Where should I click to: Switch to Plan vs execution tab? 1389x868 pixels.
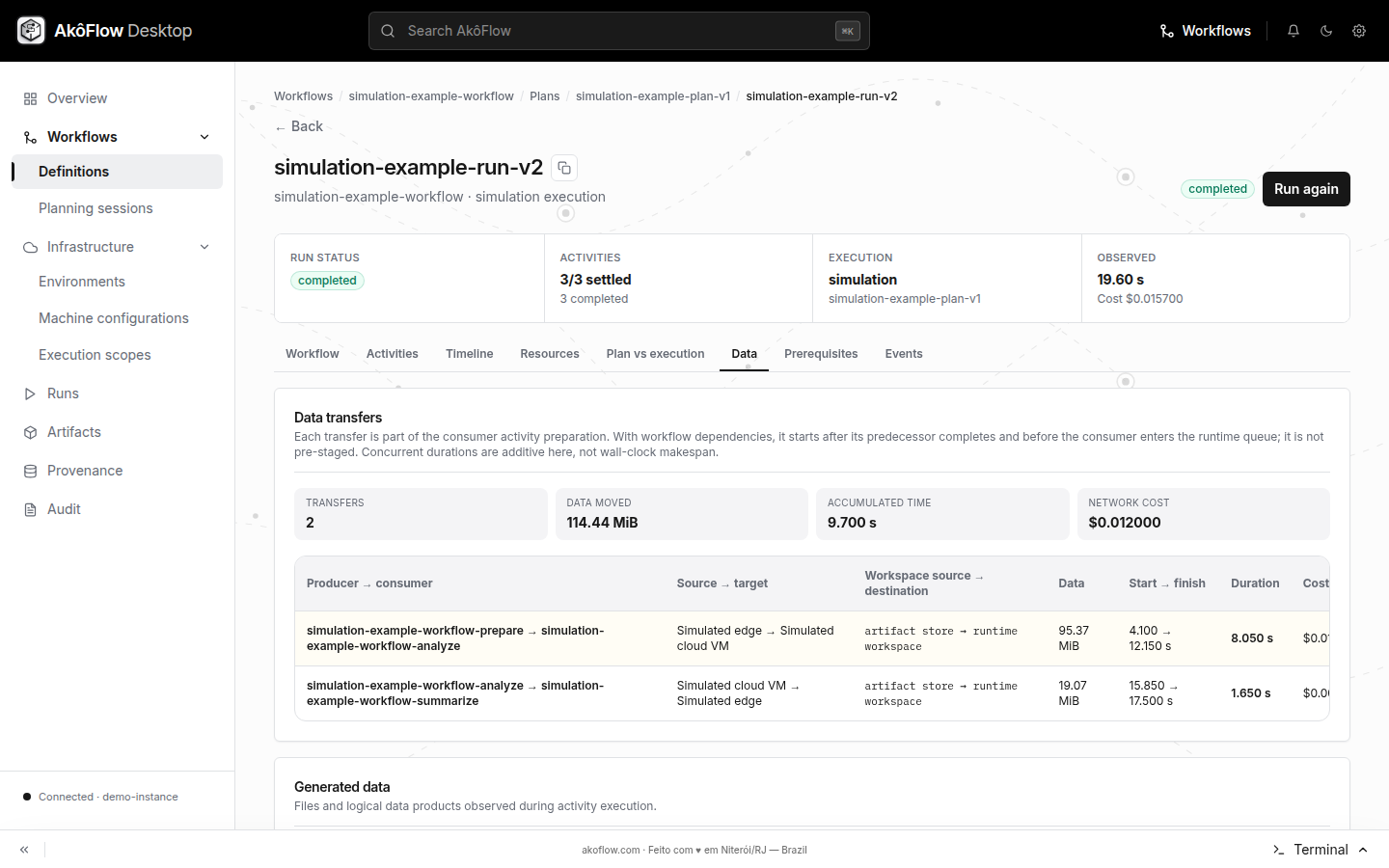click(656, 354)
